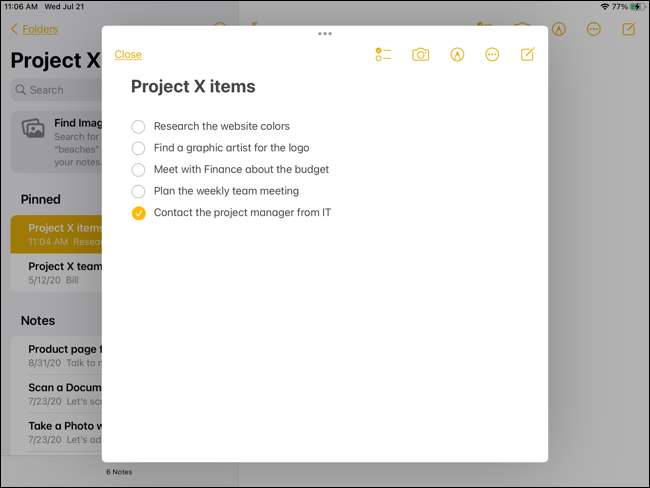Open the Project X team note in sidebar
The height and width of the screenshot is (488, 650).
57,273
